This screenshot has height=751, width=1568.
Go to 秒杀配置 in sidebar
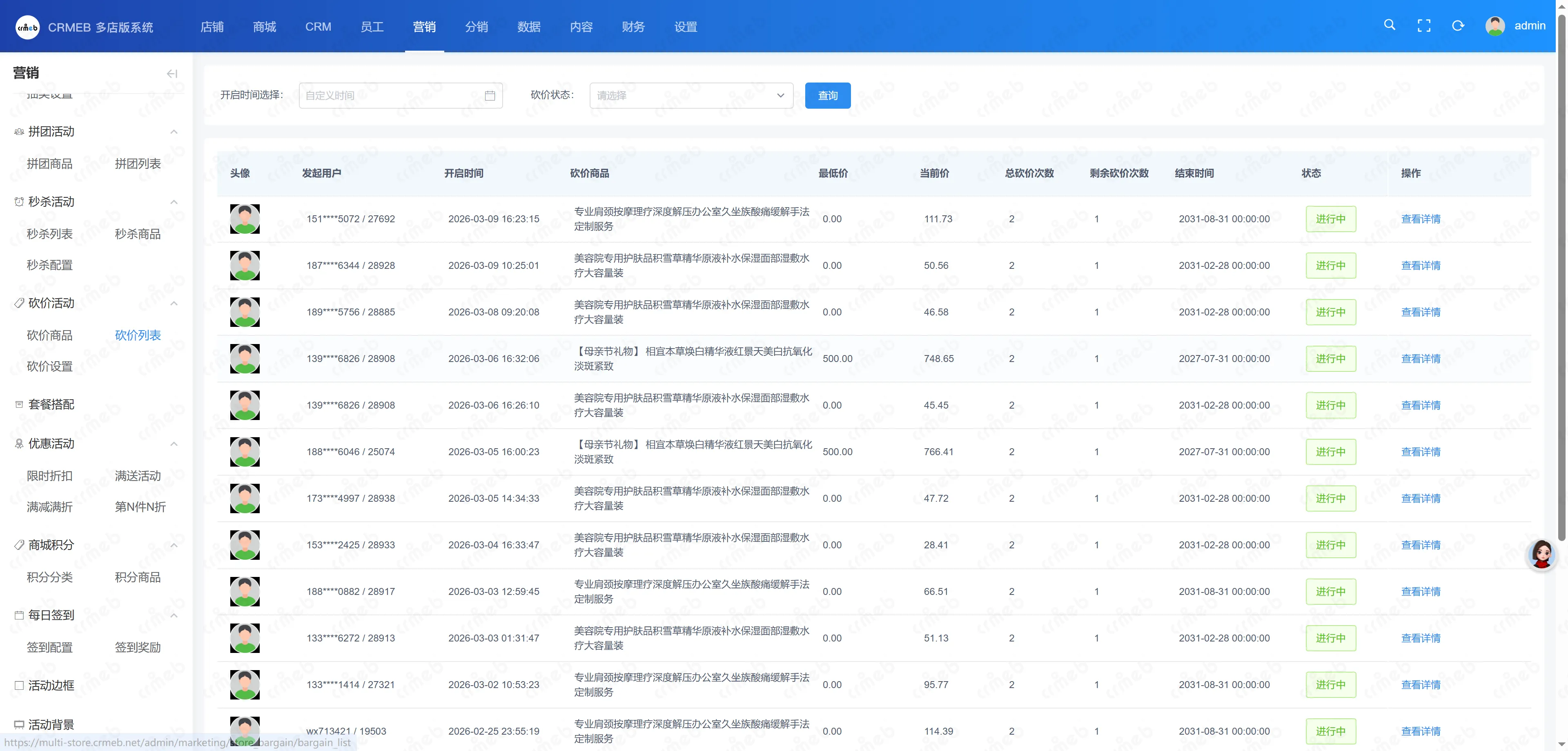point(49,265)
